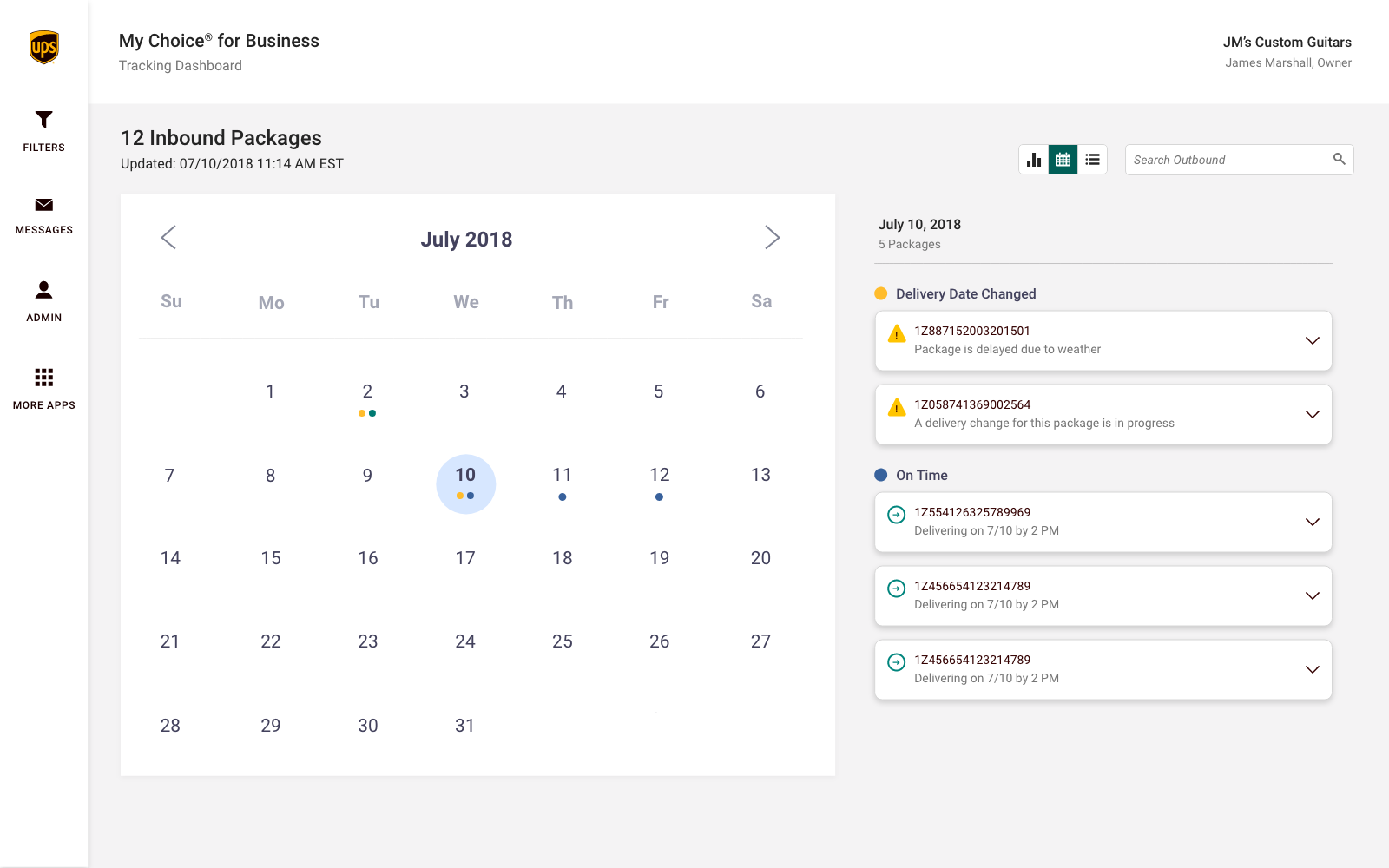Image resolution: width=1389 pixels, height=868 pixels.
Task: Select July 26 on the calendar
Action: 660,641
